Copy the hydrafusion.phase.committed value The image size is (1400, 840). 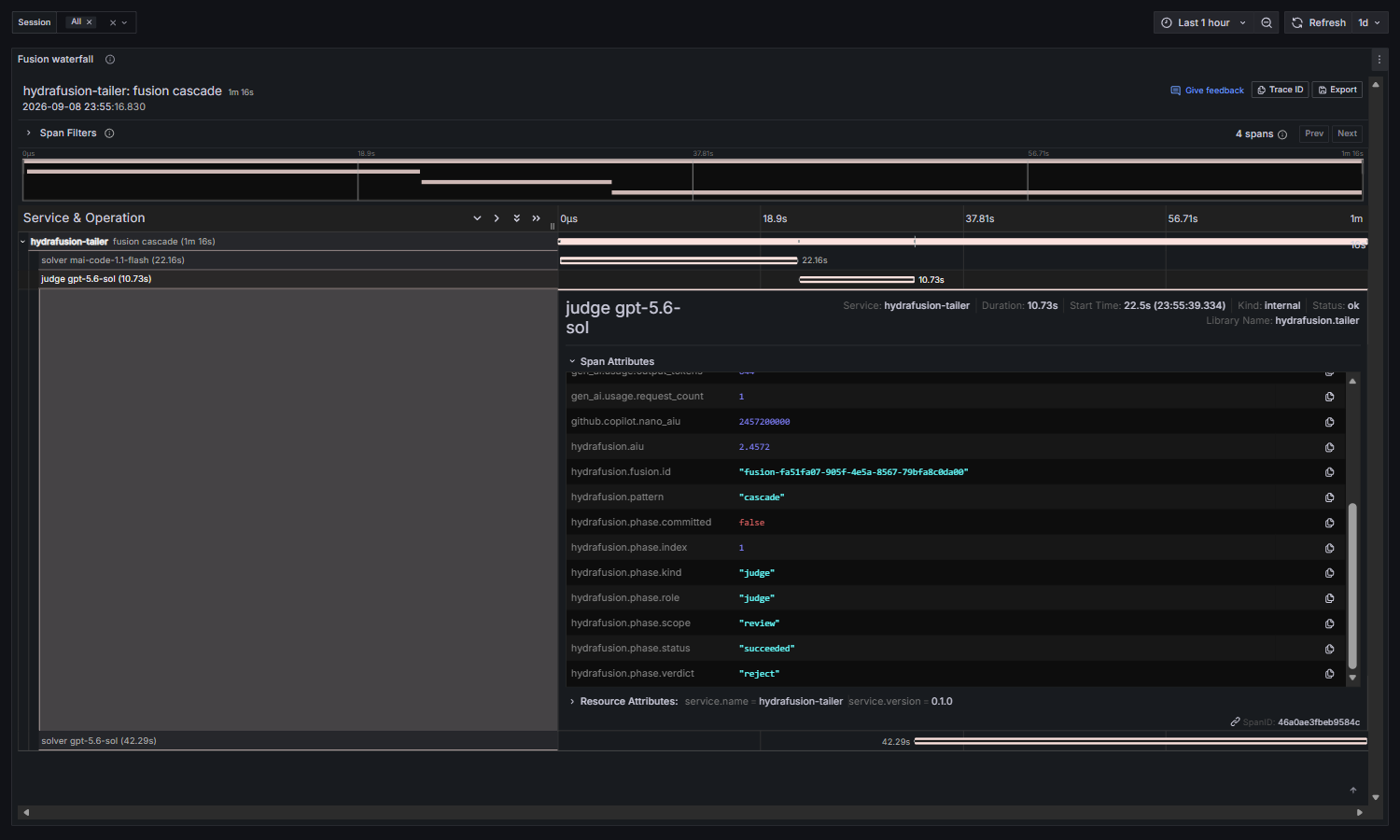1329,523
